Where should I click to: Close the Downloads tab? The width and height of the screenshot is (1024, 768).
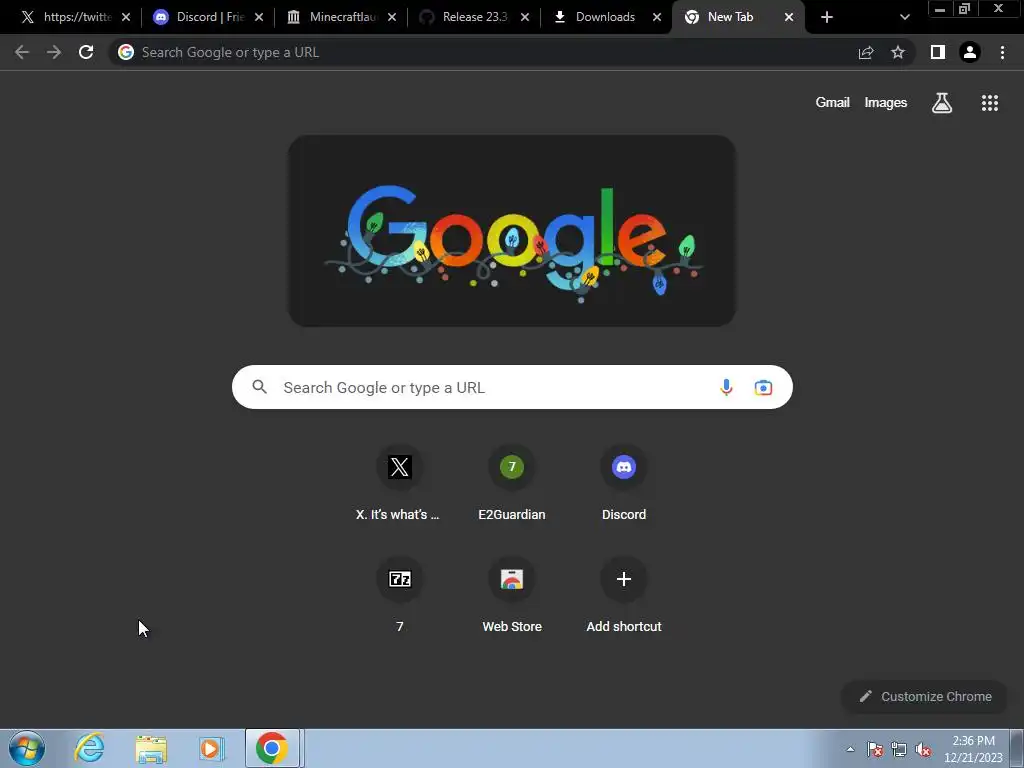pos(657,17)
